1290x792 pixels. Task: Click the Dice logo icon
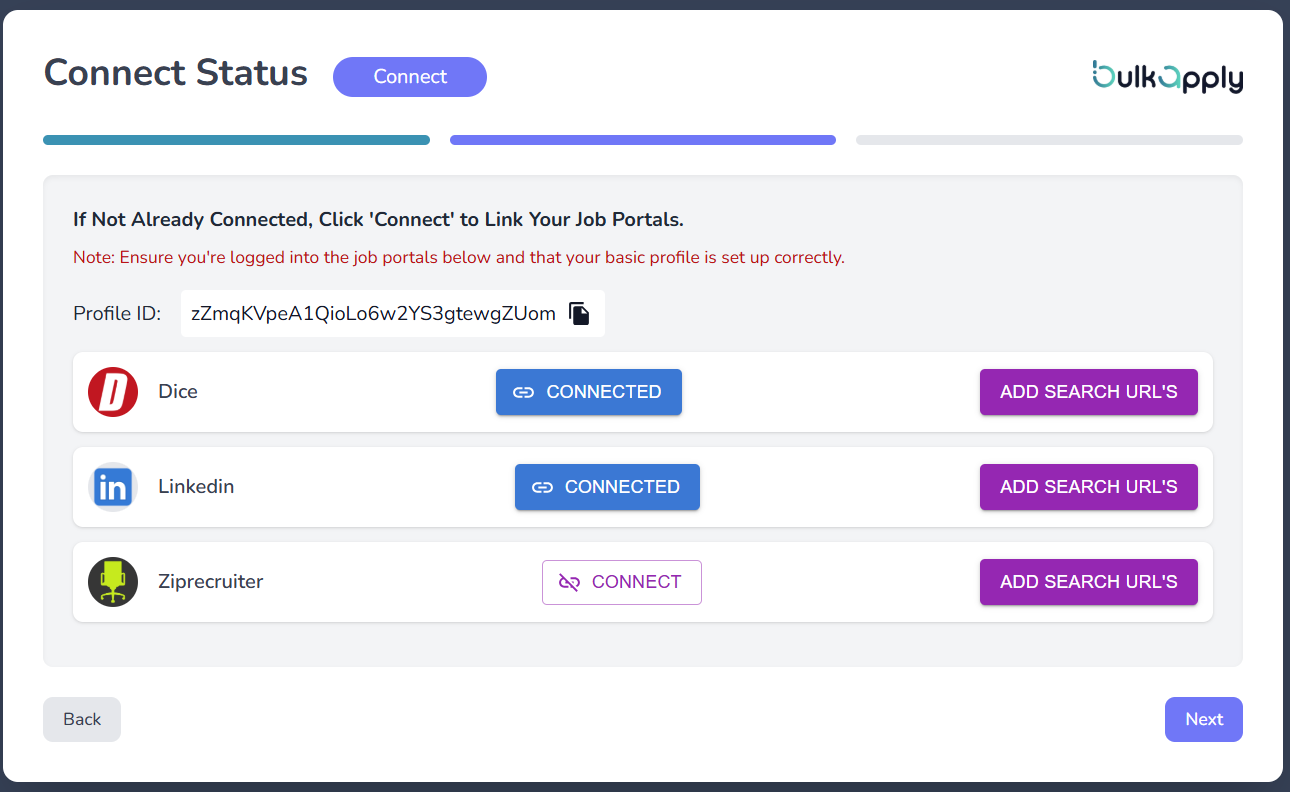[x=113, y=392]
